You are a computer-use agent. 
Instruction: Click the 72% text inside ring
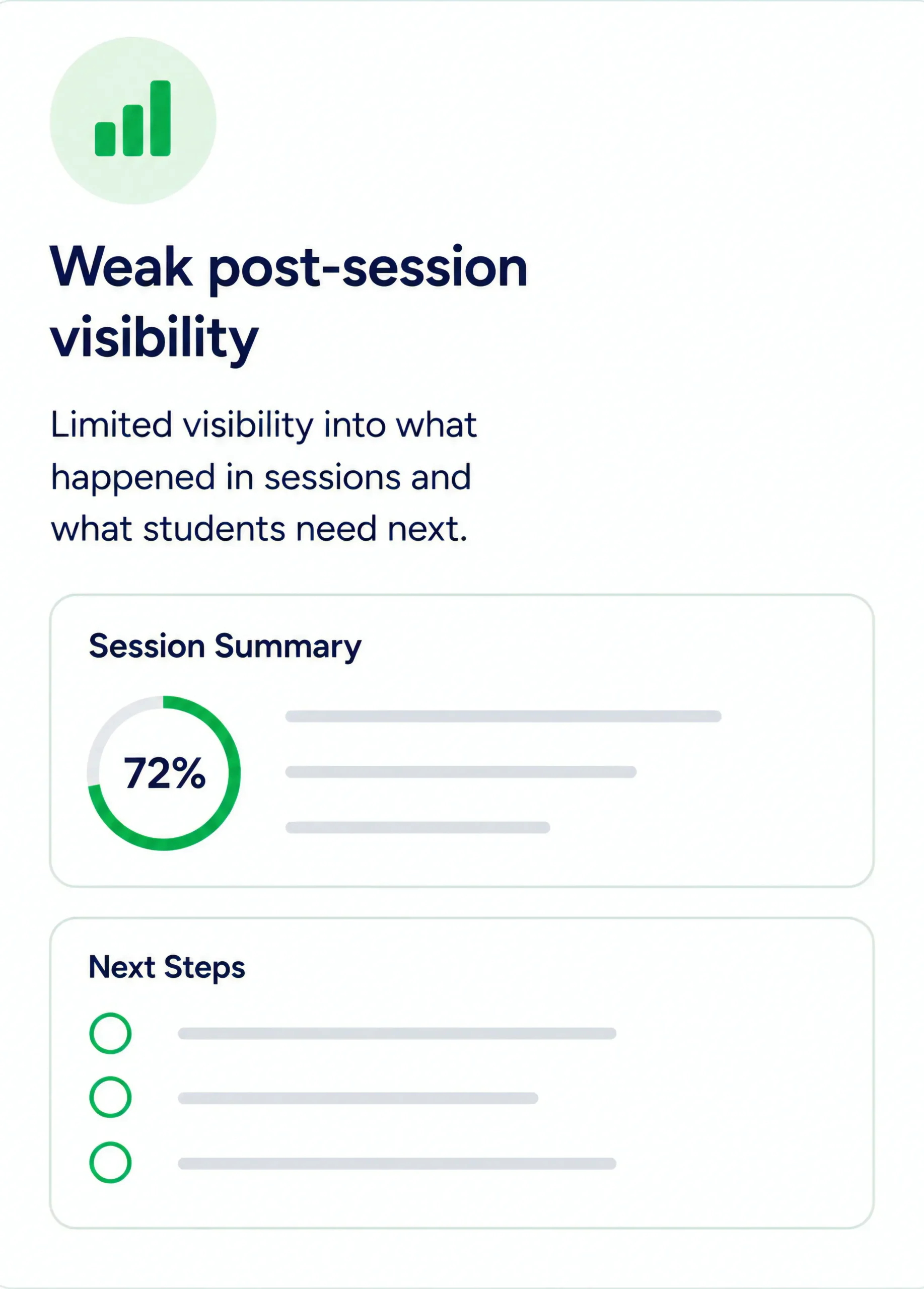164,773
